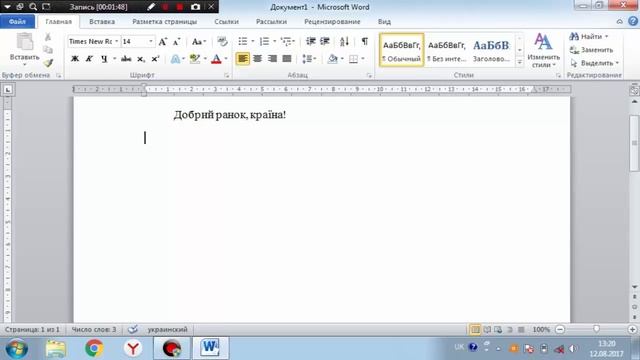Click the украинский language indicator

point(167,329)
